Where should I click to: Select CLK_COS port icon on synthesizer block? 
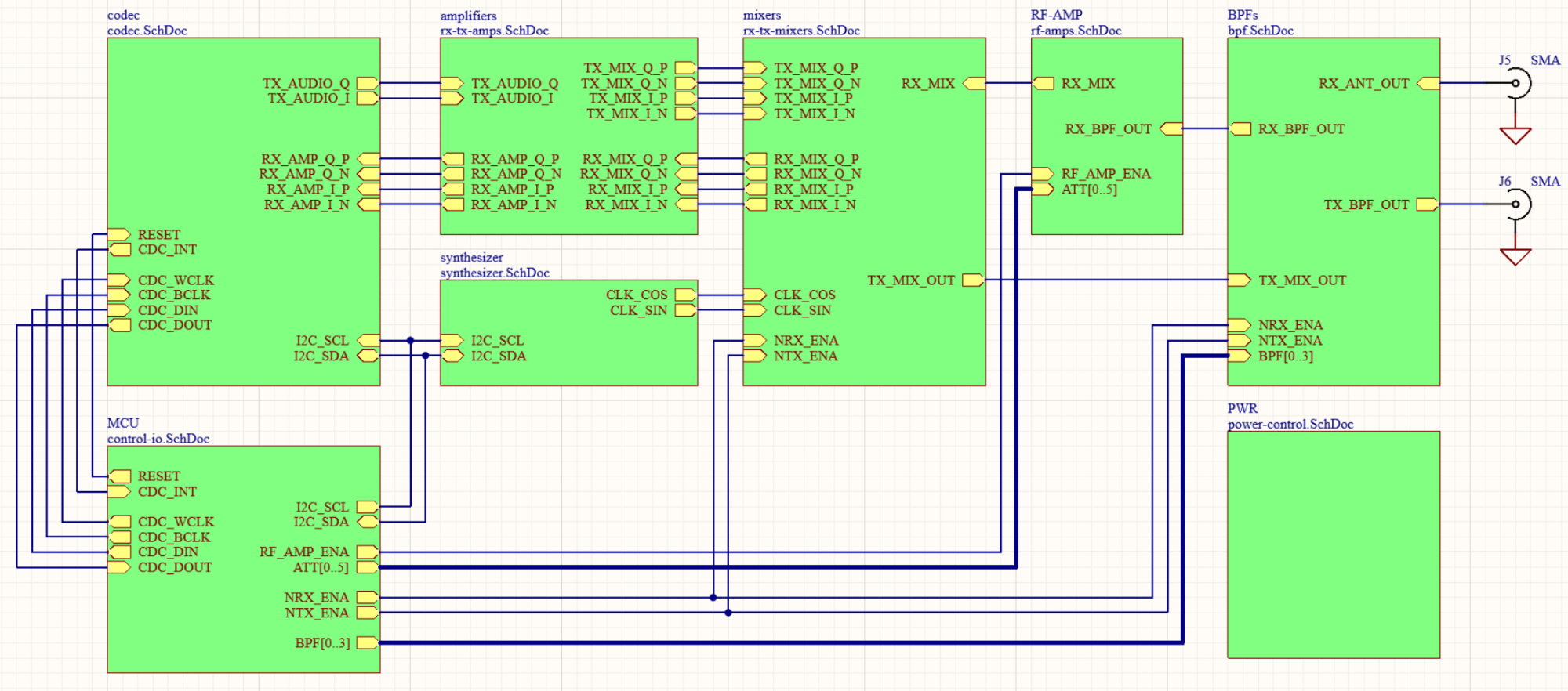click(x=685, y=295)
